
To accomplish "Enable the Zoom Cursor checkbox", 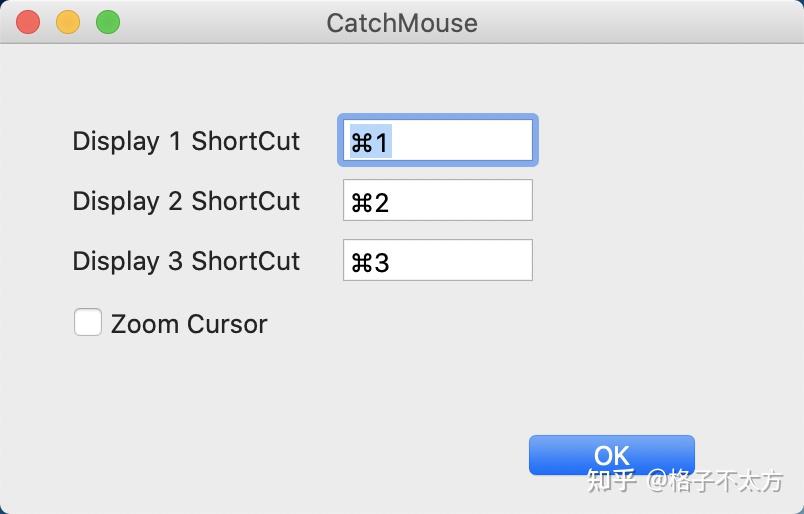I will coord(88,322).
